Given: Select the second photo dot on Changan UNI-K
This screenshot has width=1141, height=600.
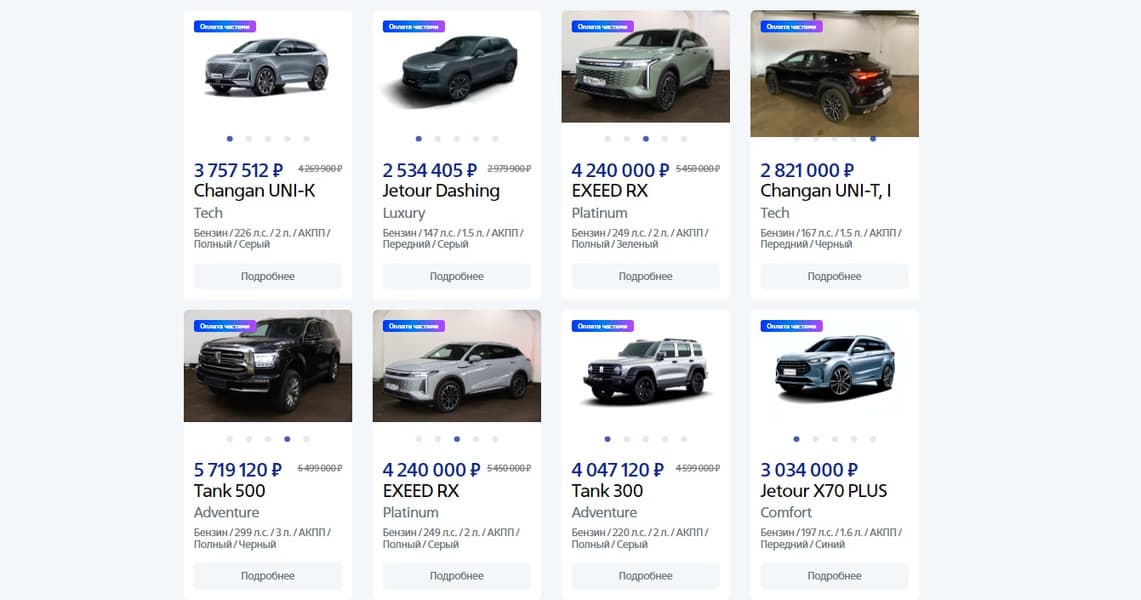Looking at the screenshot, I should pos(249,139).
